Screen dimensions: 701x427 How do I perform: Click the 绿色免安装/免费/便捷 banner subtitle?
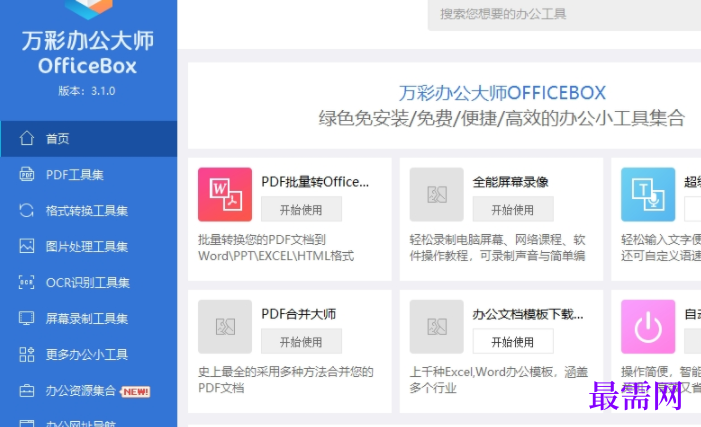click(x=502, y=118)
